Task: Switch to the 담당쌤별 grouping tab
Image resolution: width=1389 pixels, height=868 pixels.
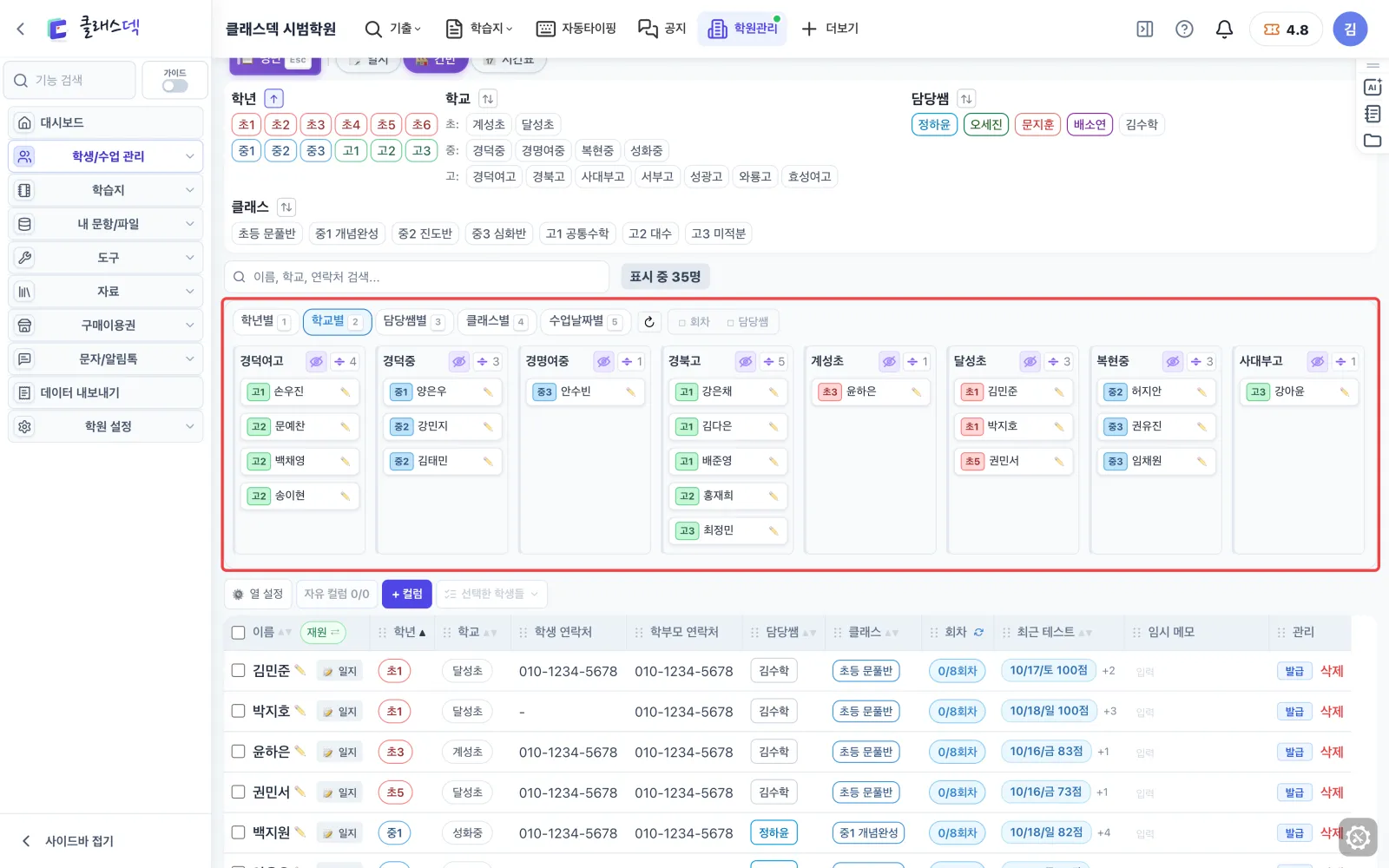Action: pos(413,321)
